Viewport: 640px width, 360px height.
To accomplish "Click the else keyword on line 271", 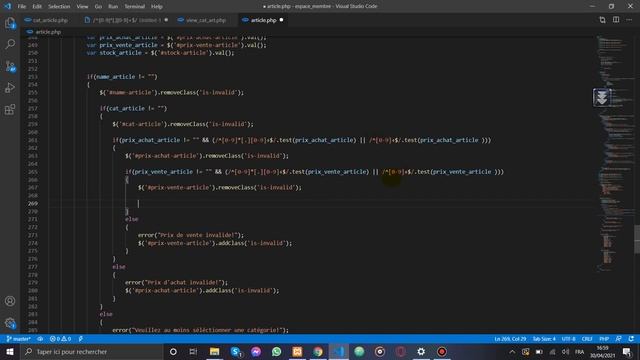I will (131, 219).
